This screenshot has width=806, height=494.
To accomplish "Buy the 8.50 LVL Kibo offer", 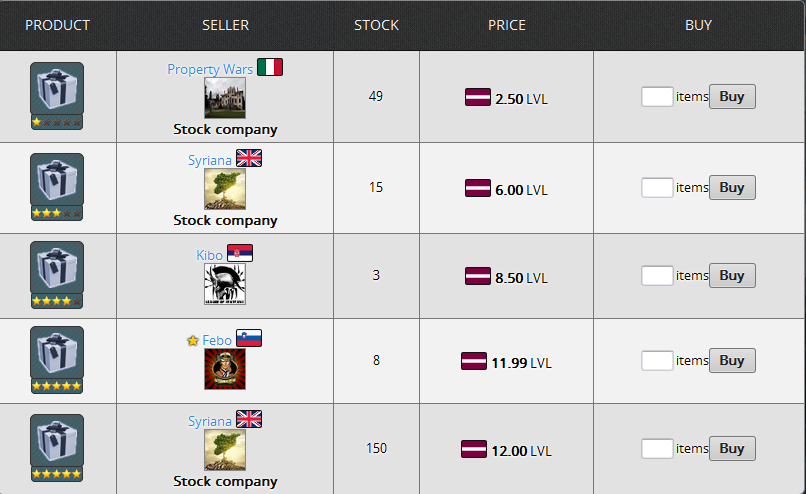I will tap(732, 276).
